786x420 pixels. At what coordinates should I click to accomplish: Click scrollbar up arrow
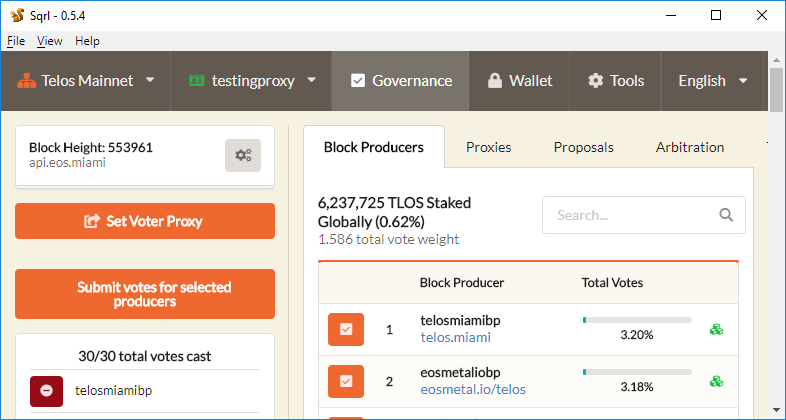pyautogui.click(x=776, y=59)
